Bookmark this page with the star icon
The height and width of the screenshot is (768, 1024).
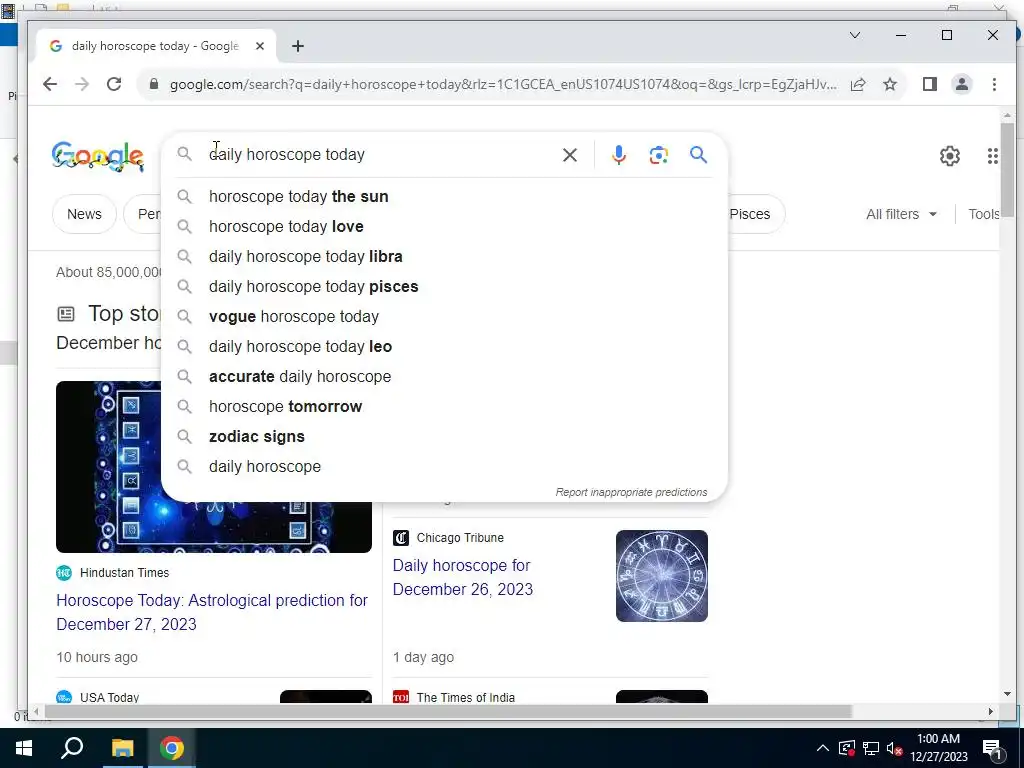pyautogui.click(x=890, y=84)
